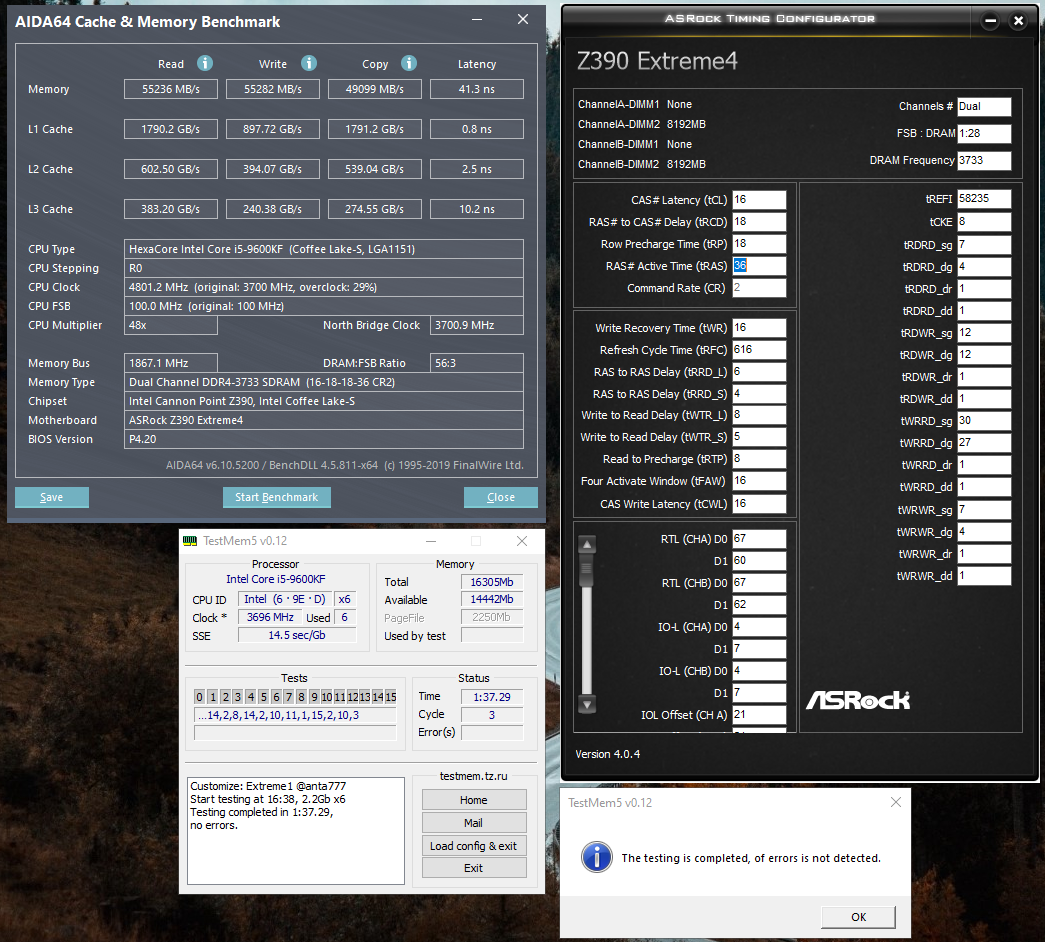This screenshot has height=942, width=1045.
Task: Click the Mail button in TestMem5
Action: tap(474, 823)
